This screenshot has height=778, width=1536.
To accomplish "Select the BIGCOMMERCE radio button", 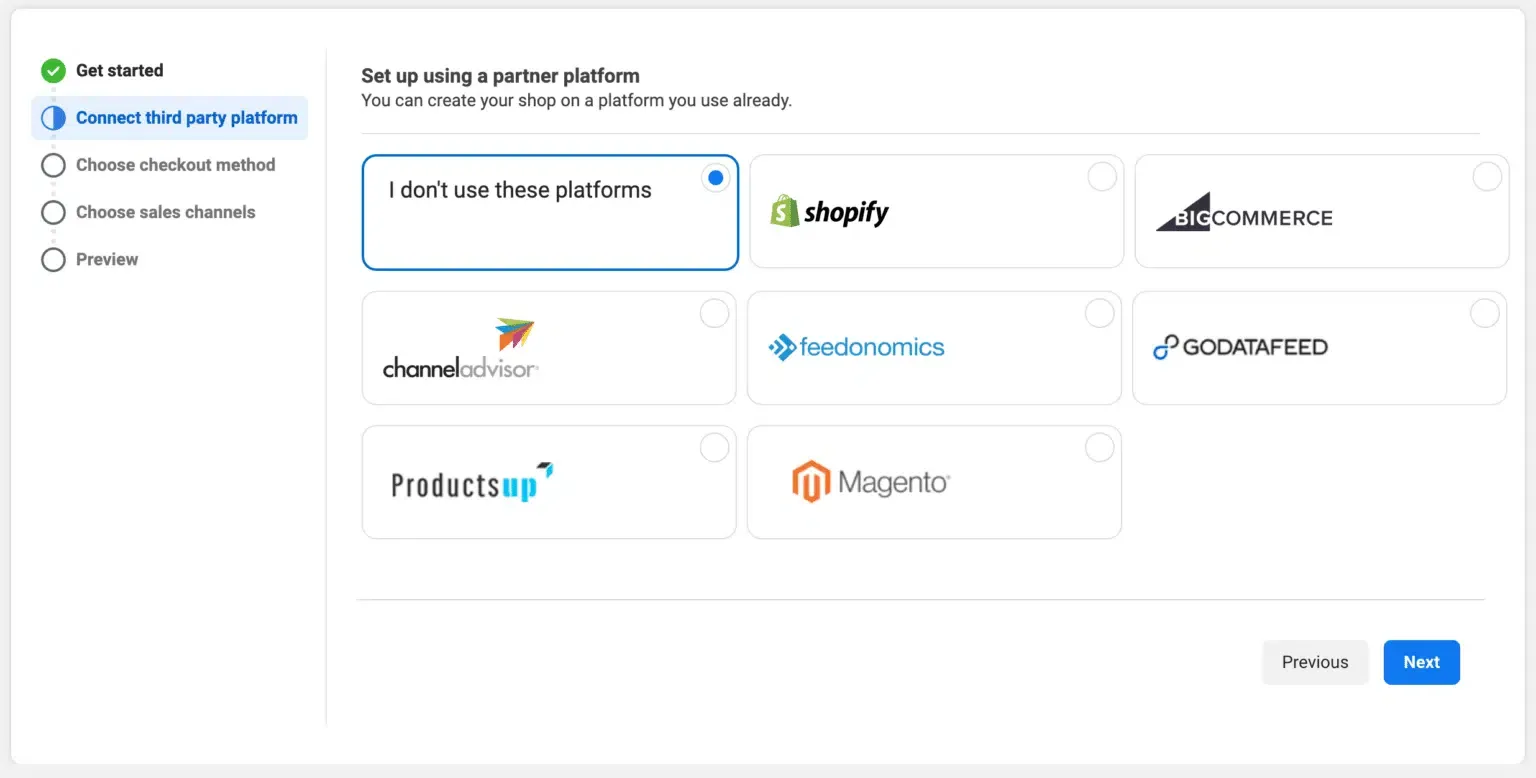I will point(1486,176).
